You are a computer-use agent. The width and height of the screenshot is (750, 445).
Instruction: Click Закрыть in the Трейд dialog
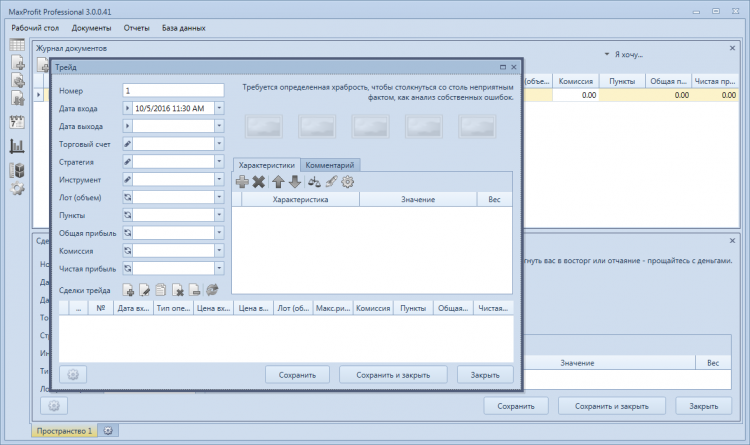click(485, 375)
